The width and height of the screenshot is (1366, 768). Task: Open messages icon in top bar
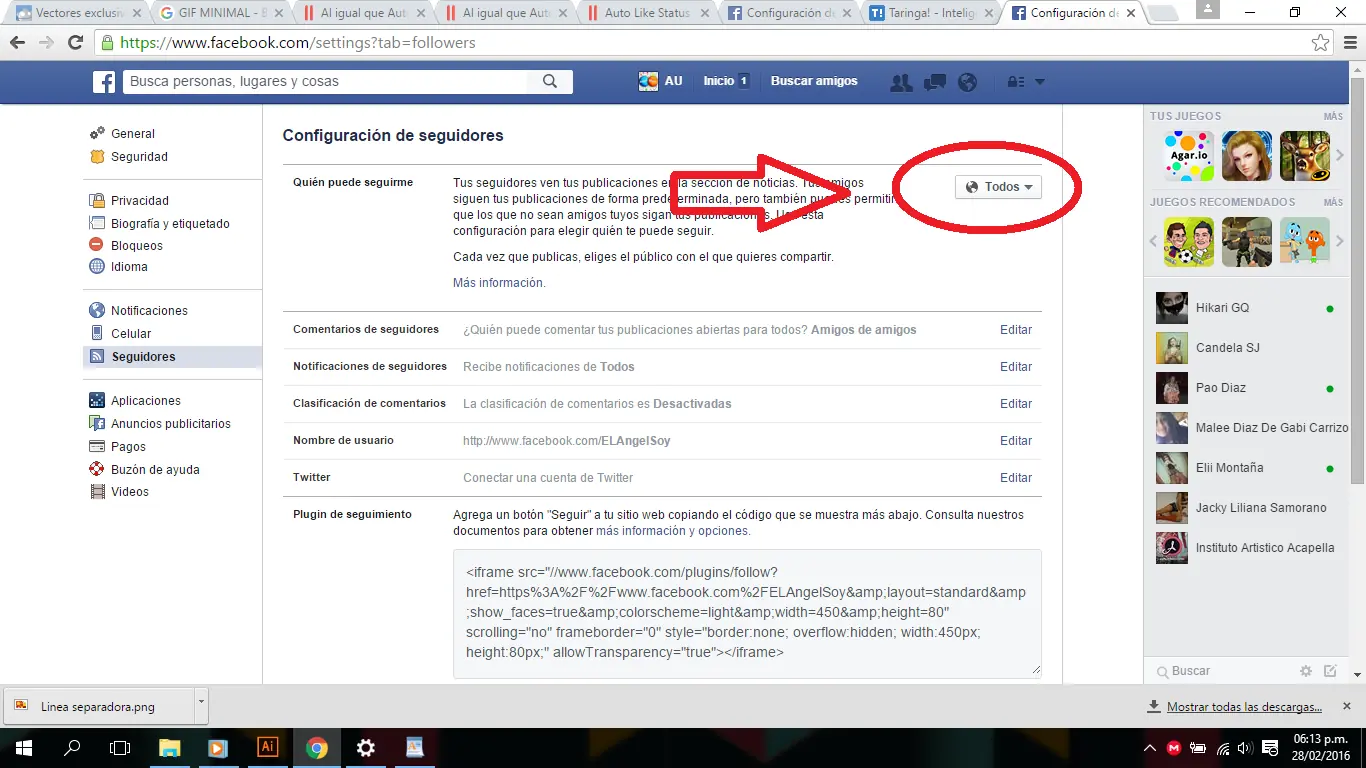[x=935, y=82]
